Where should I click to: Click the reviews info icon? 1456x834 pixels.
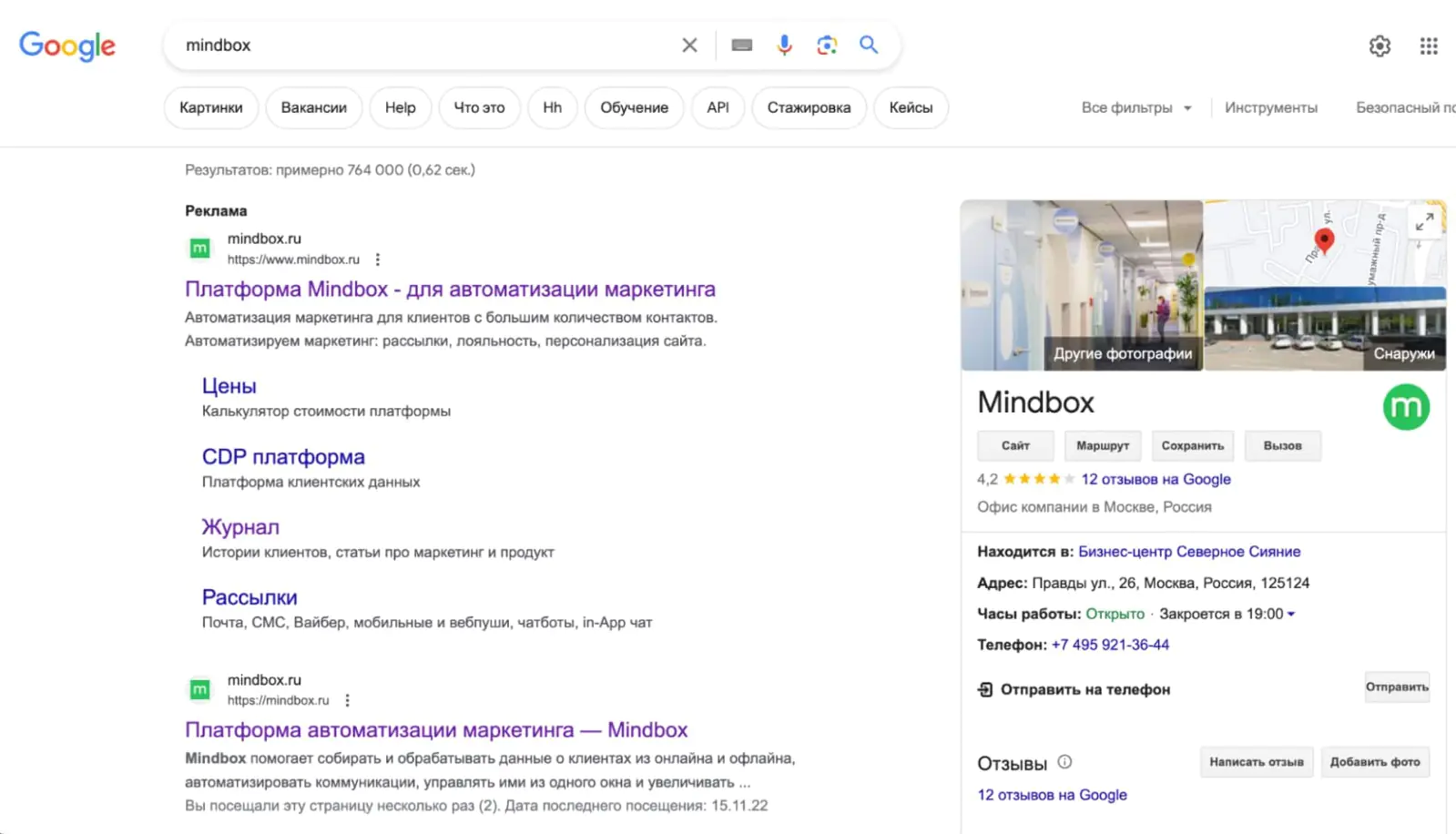click(x=1064, y=762)
